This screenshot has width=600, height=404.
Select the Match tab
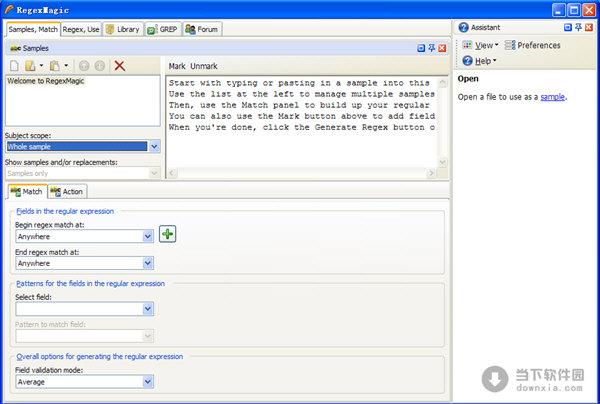pyautogui.click(x=27, y=192)
